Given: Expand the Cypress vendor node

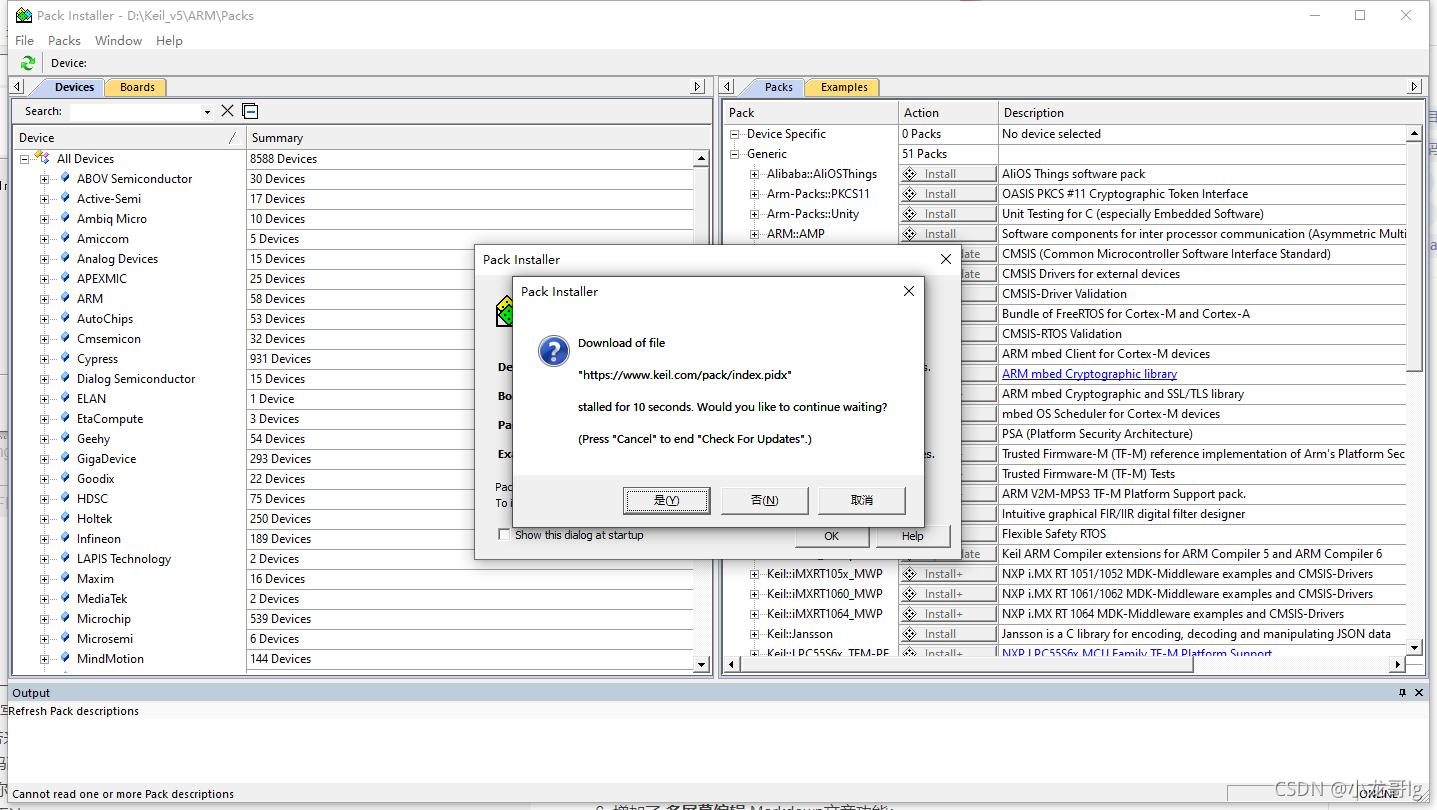Looking at the screenshot, I should (44, 359).
